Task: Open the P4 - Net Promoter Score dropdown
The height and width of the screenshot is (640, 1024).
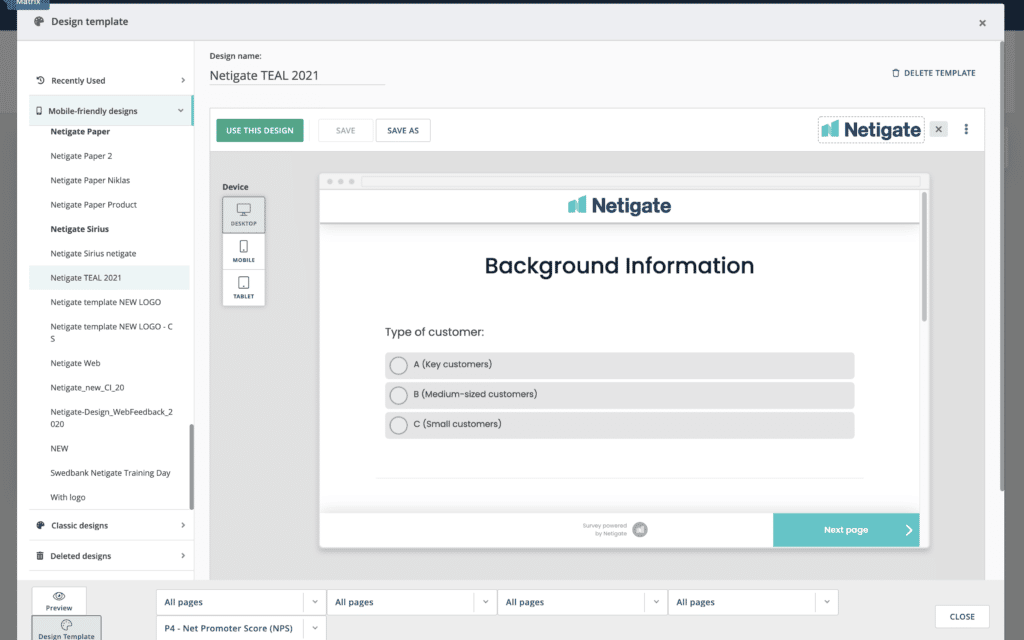Action: pyautogui.click(x=241, y=628)
